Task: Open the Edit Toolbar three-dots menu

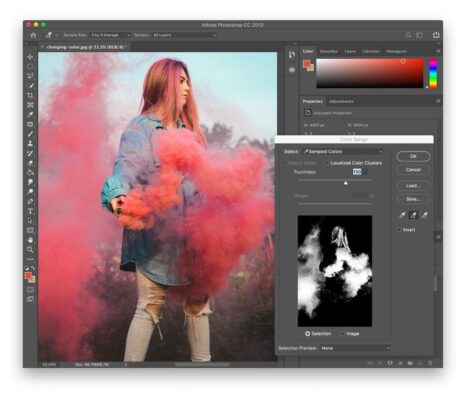Action: point(30,259)
